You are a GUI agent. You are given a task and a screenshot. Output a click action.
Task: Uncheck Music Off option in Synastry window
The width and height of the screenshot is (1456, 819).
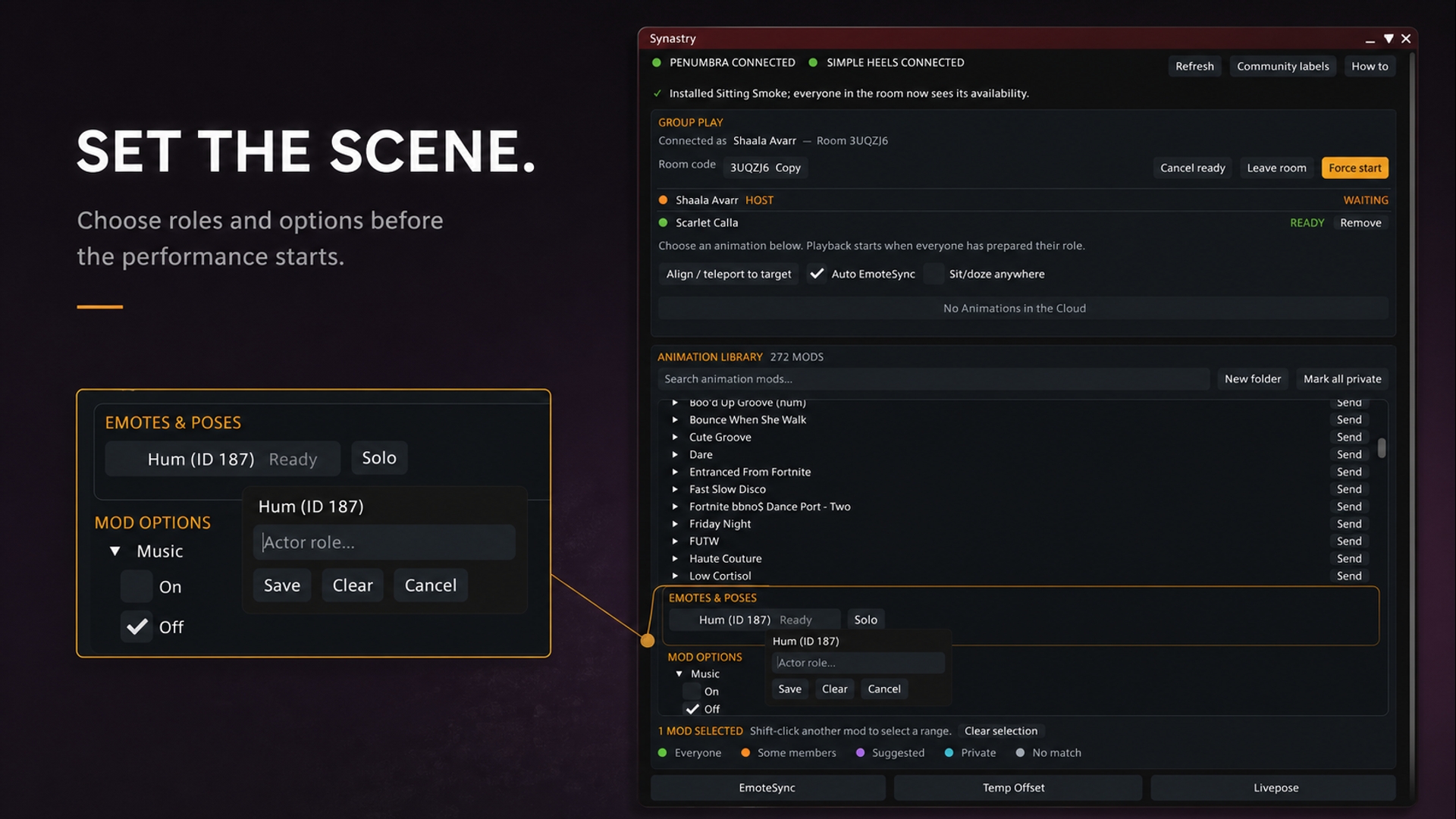pos(692,709)
